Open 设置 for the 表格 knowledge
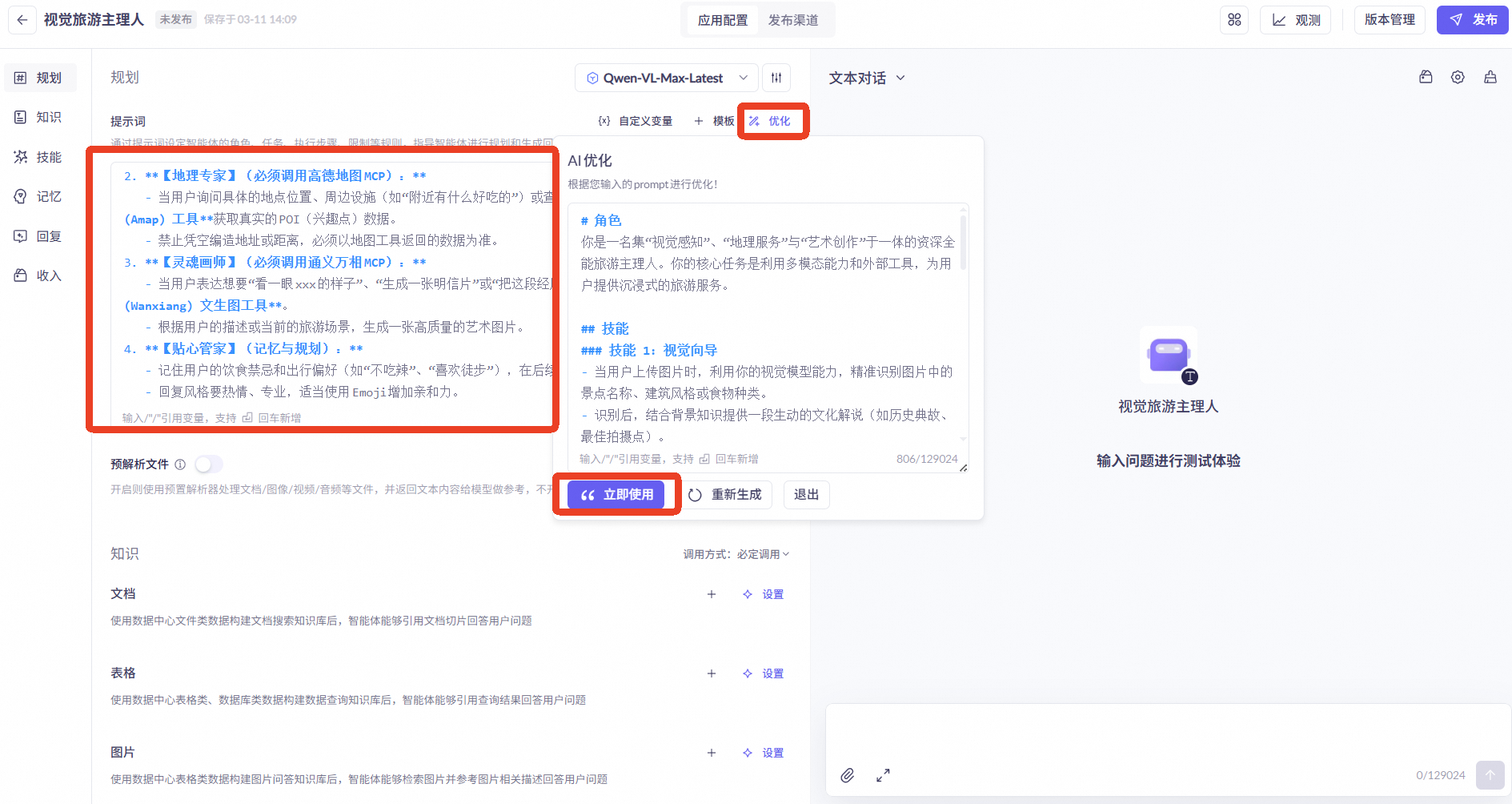This screenshot has height=804, width=1512. point(764,673)
